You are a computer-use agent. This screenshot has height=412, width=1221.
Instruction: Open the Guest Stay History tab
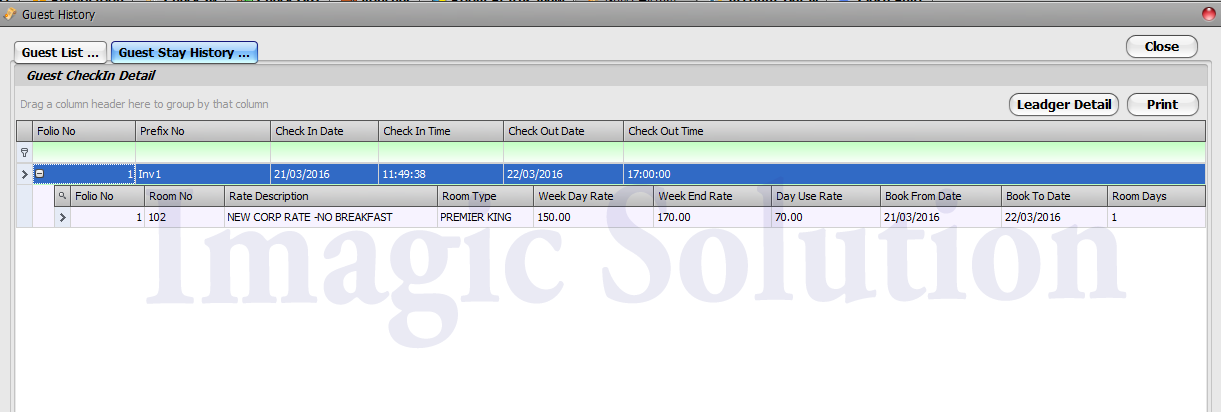tap(184, 52)
